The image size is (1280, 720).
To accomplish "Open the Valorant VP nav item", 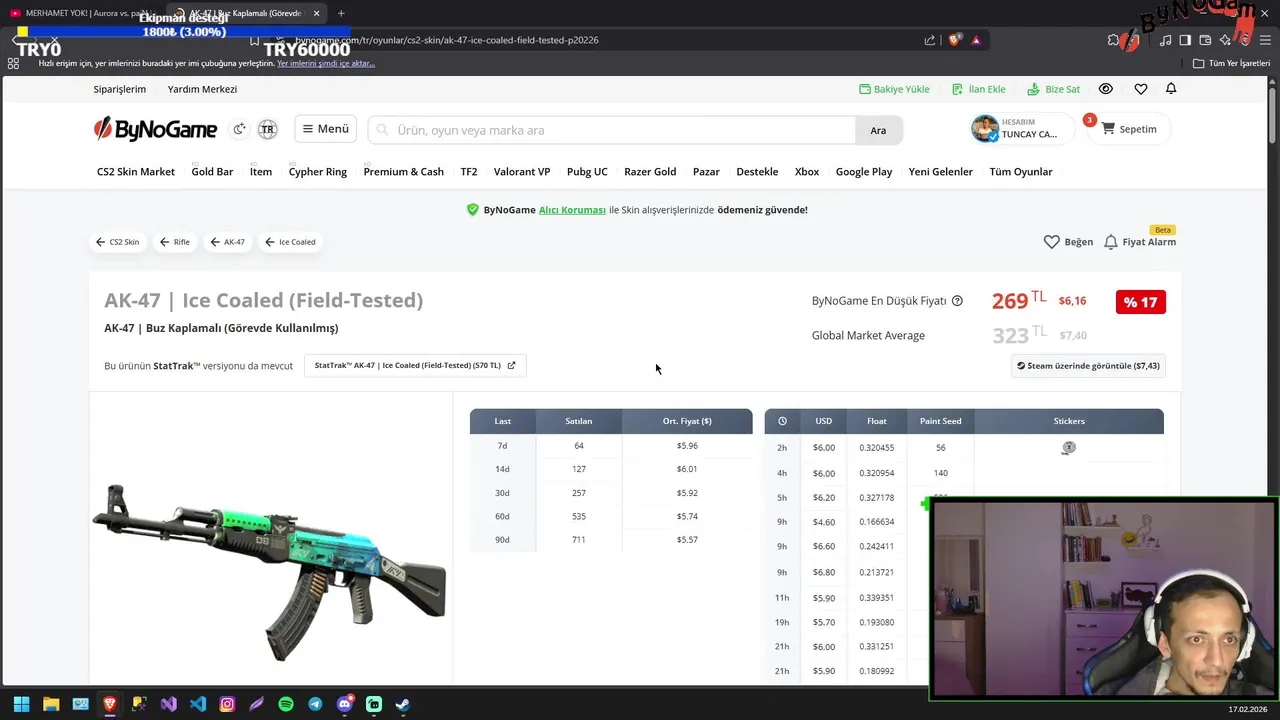I will [x=522, y=172].
